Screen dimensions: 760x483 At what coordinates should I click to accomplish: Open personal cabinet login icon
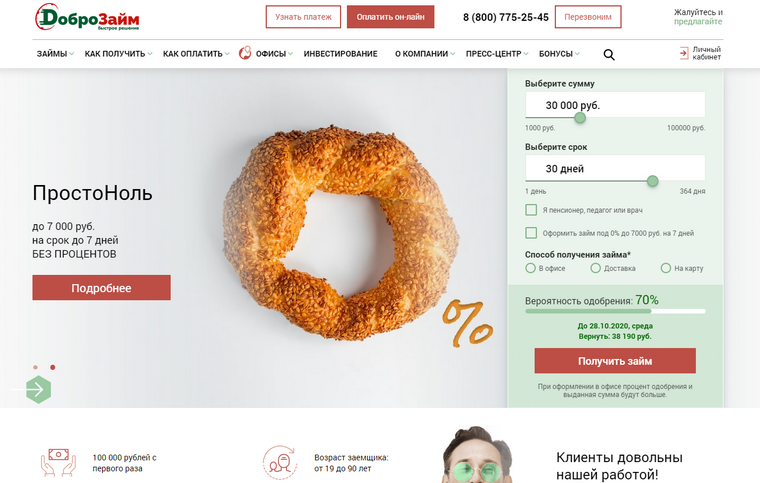(683, 53)
